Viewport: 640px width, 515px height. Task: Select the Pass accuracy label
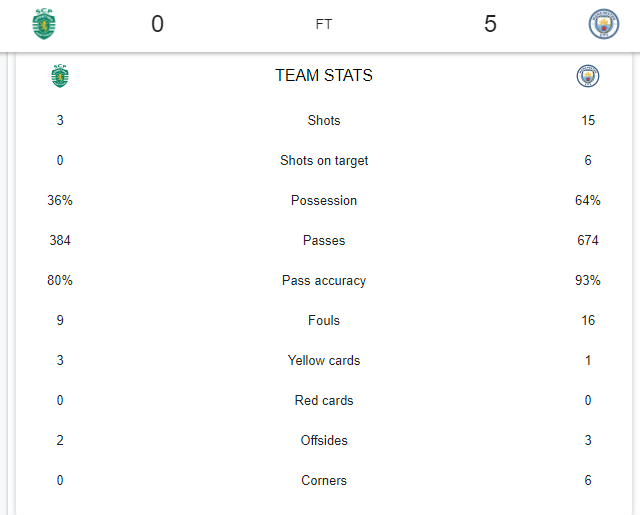324,281
